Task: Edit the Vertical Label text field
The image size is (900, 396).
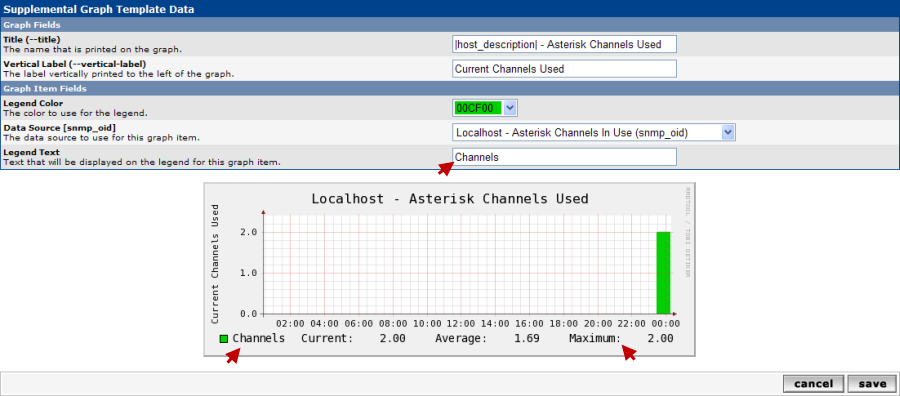Action: pos(564,69)
